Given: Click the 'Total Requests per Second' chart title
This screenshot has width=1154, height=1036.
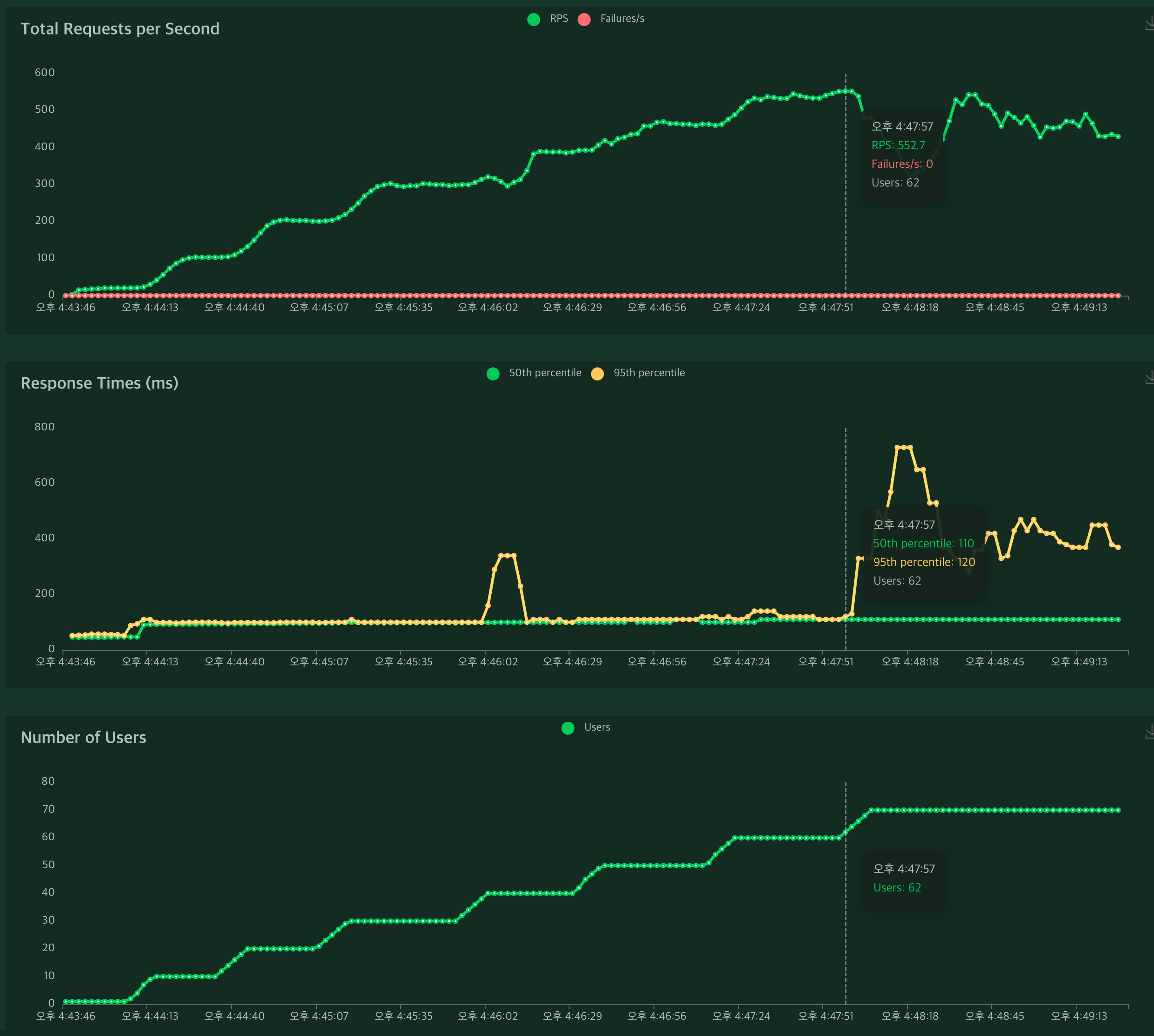Looking at the screenshot, I should pyautogui.click(x=119, y=28).
